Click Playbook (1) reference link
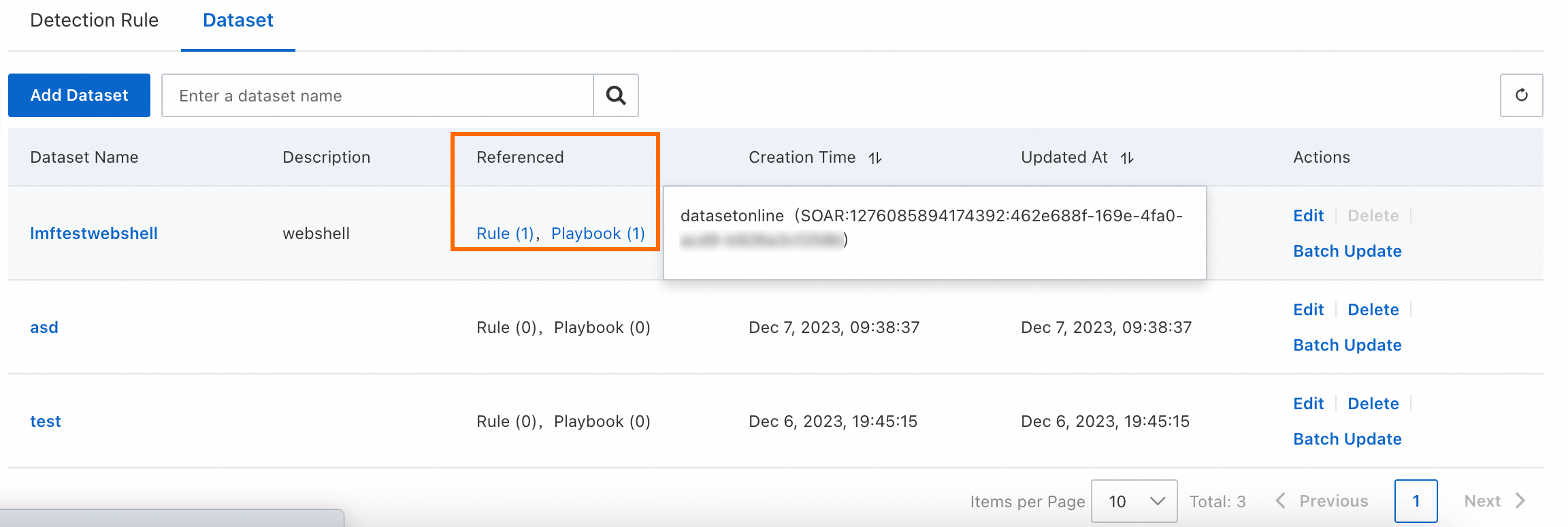Screen dimensions: 1568x527 (598, 234)
